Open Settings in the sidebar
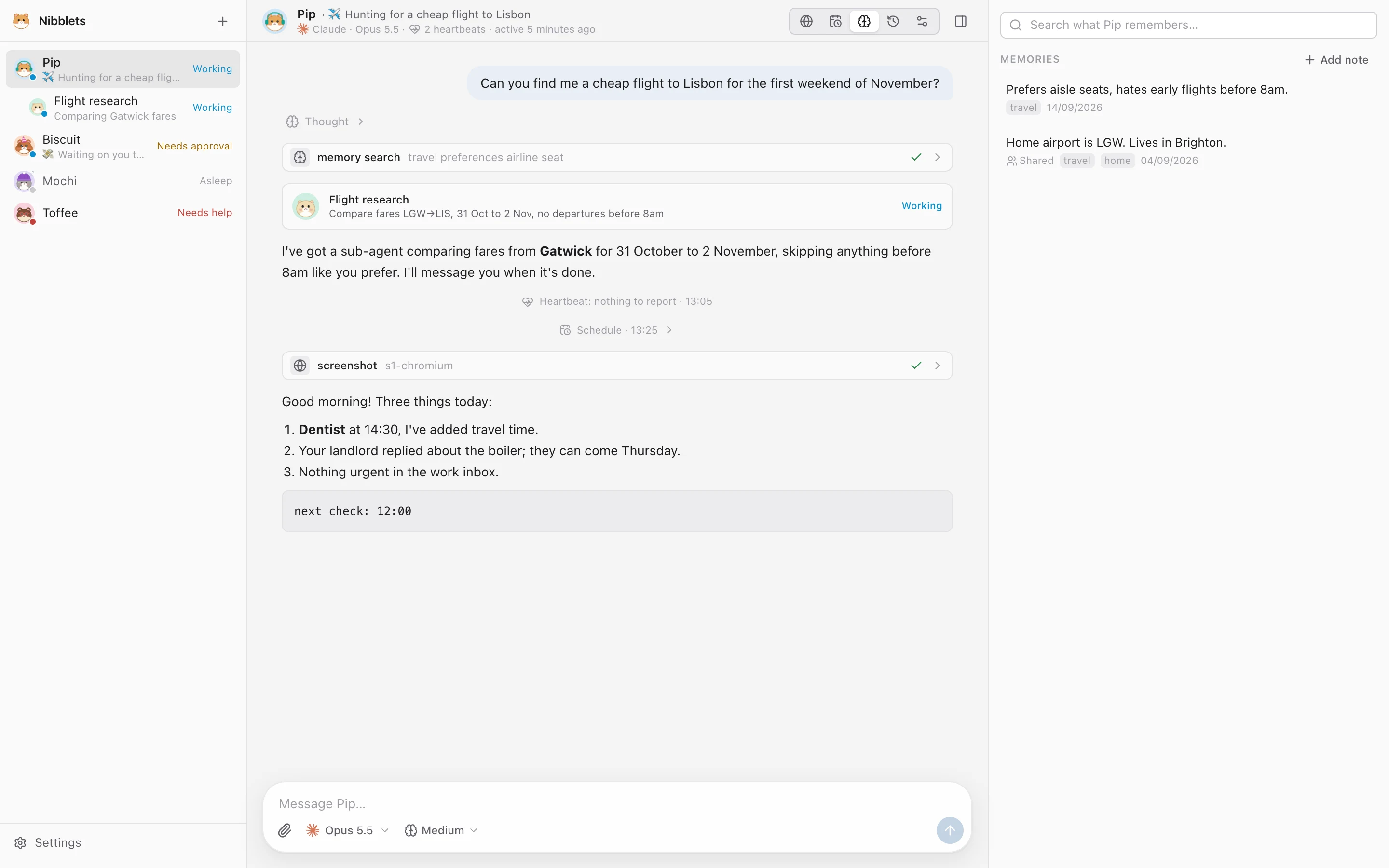This screenshot has width=1389, height=868. (48, 842)
